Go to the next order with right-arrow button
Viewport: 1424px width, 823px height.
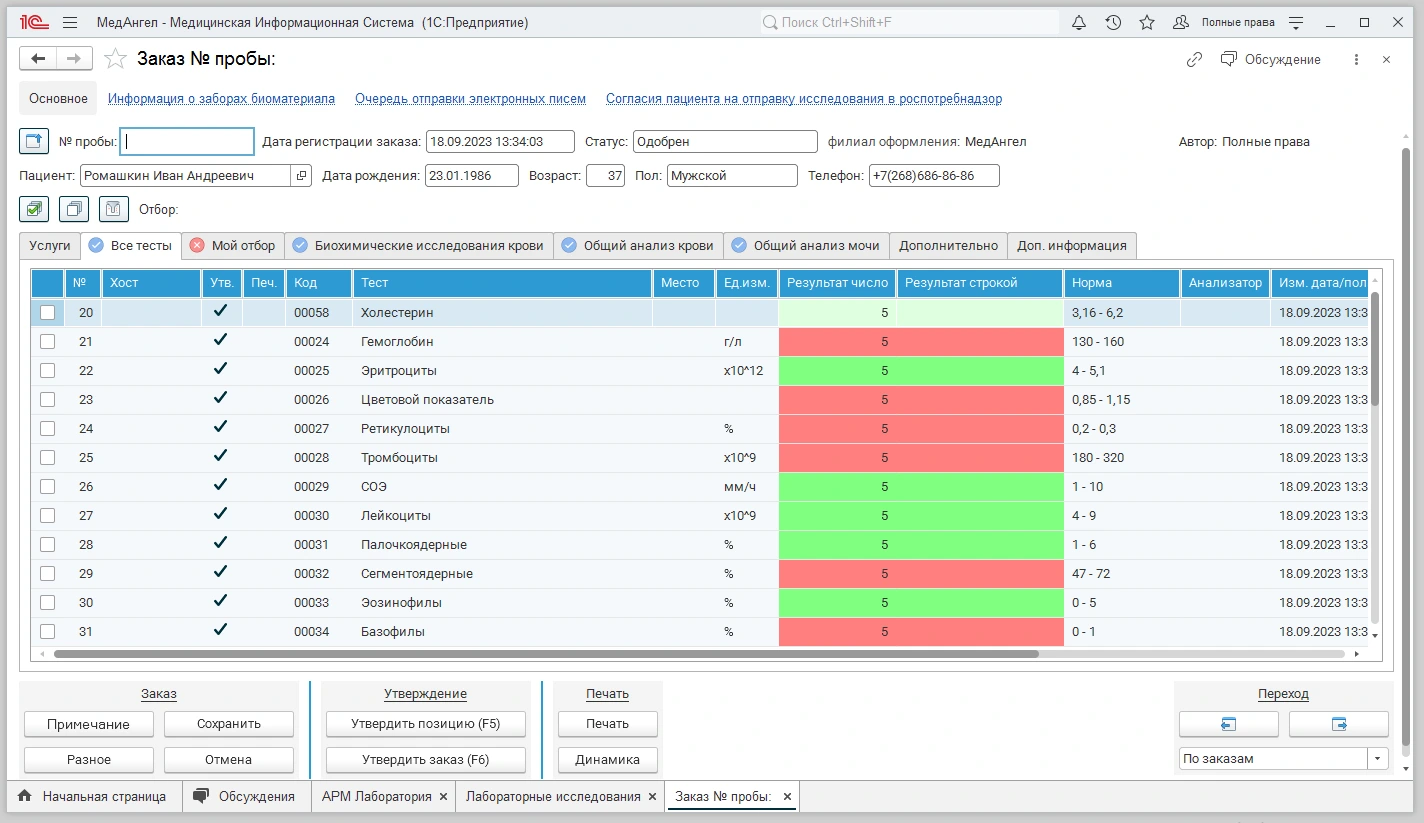tap(1338, 724)
